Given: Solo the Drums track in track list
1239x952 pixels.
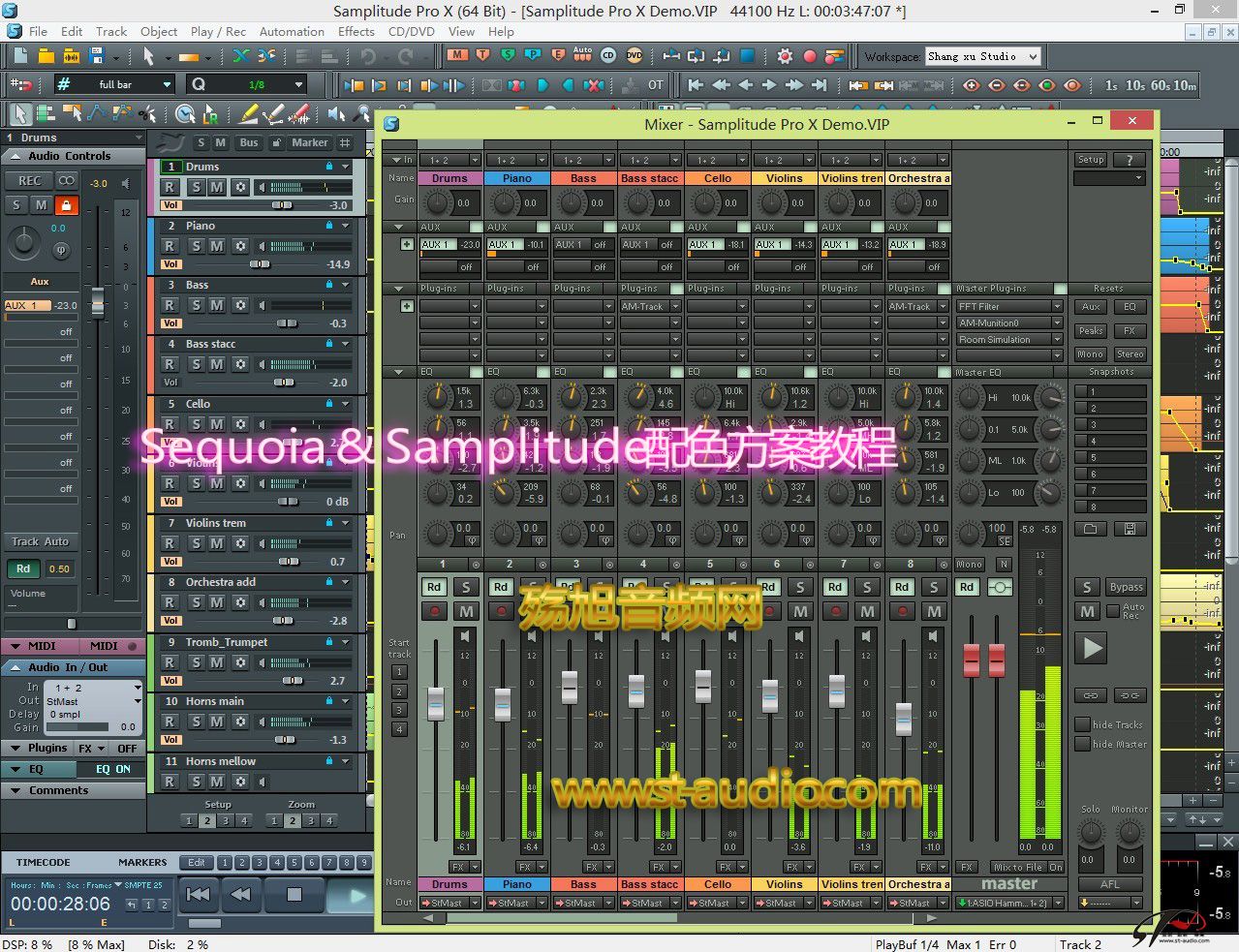Looking at the screenshot, I should pyautogui.click(x=197, y=187).
